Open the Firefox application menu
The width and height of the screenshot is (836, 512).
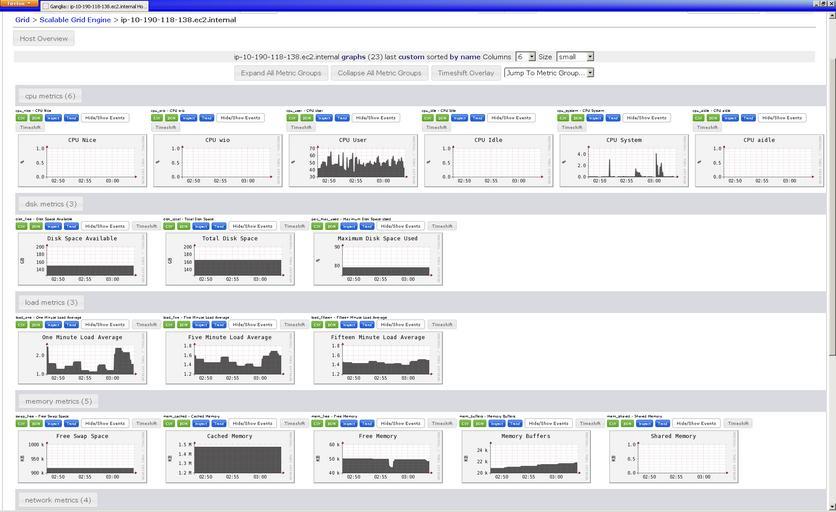click(17, 4)
